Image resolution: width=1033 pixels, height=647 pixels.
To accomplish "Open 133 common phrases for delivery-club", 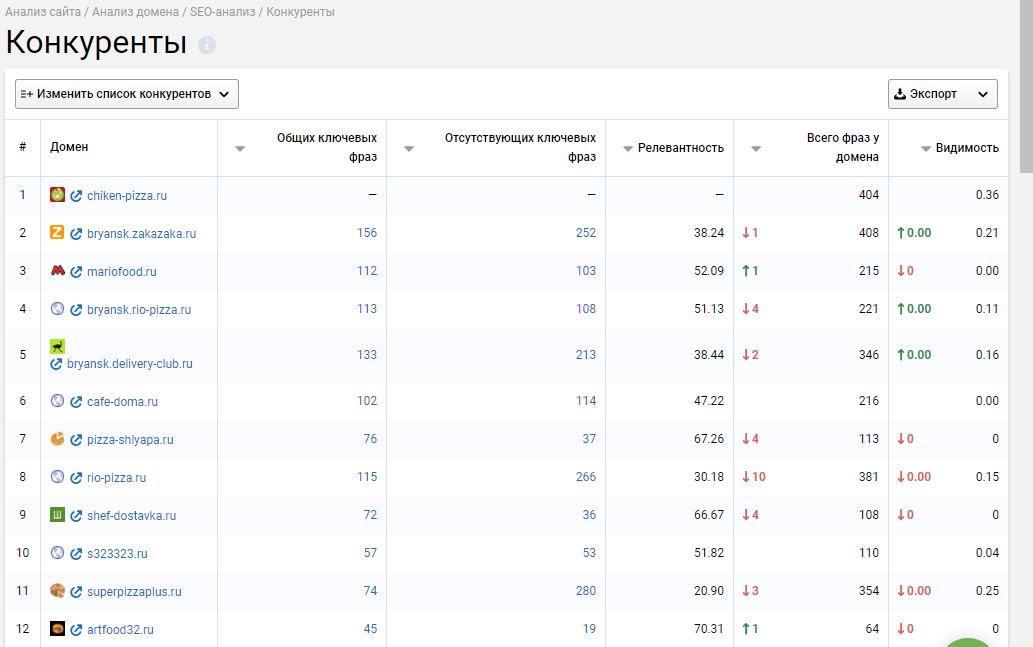I will click(x=367, y=355).
